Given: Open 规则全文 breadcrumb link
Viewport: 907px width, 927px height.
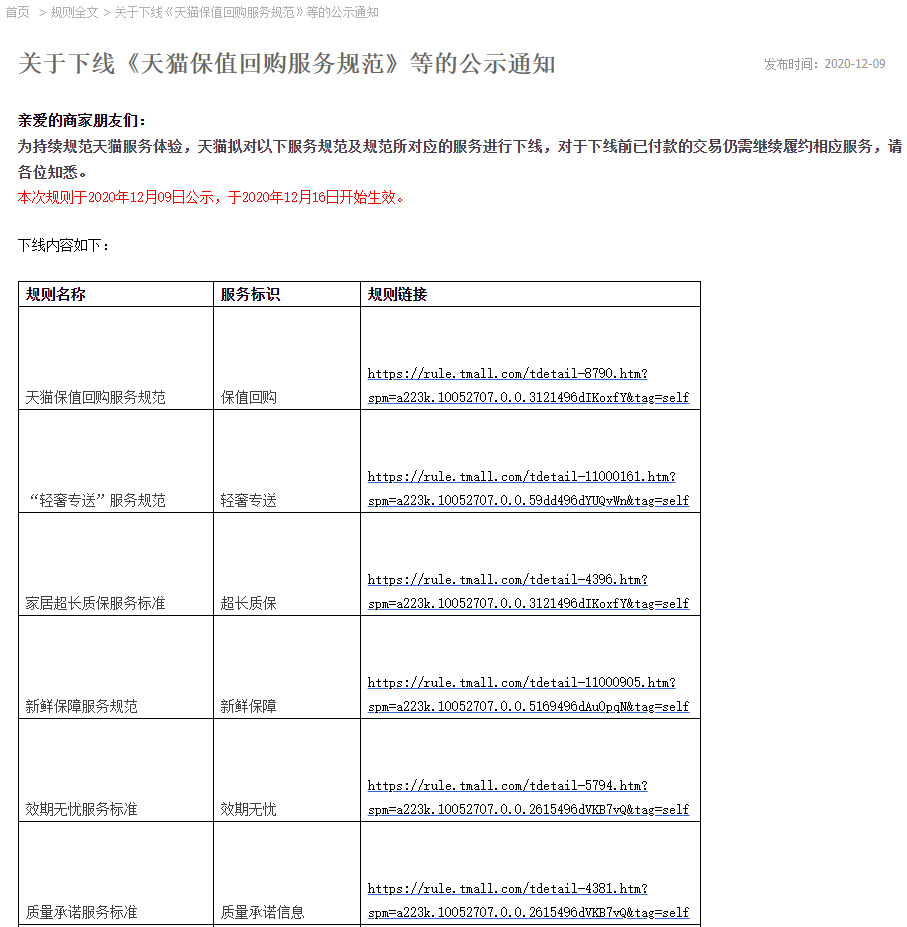Looking at the screenshot, I should click(x=74, y=12).
